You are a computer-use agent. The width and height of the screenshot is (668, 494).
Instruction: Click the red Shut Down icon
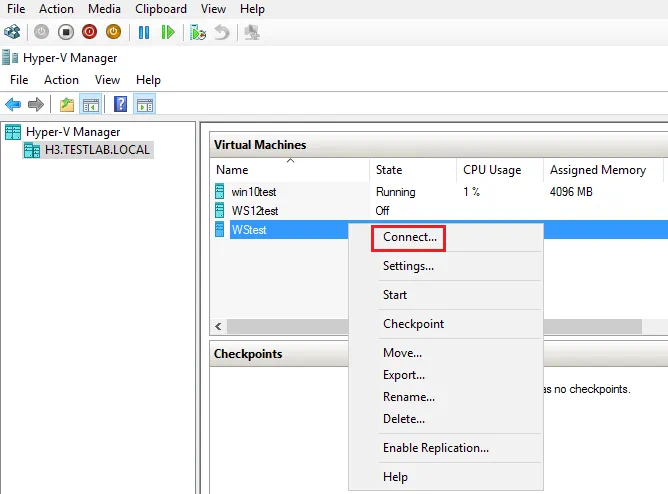click(x=89, y=32)
